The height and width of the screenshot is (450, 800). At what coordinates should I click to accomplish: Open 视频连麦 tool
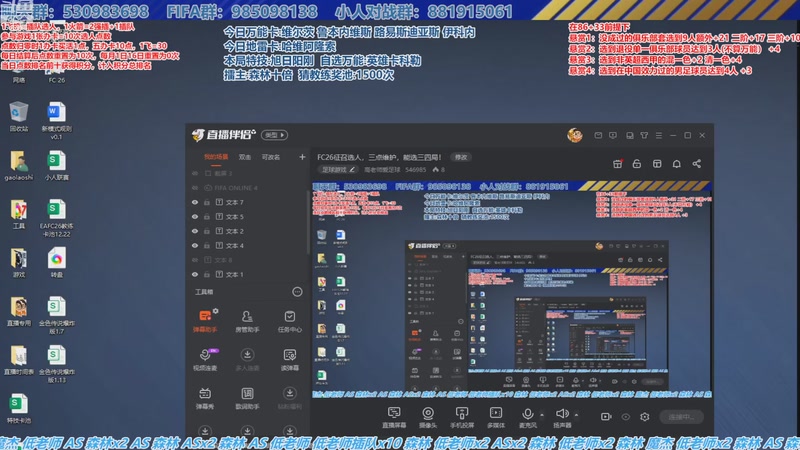tap(205, 359)
